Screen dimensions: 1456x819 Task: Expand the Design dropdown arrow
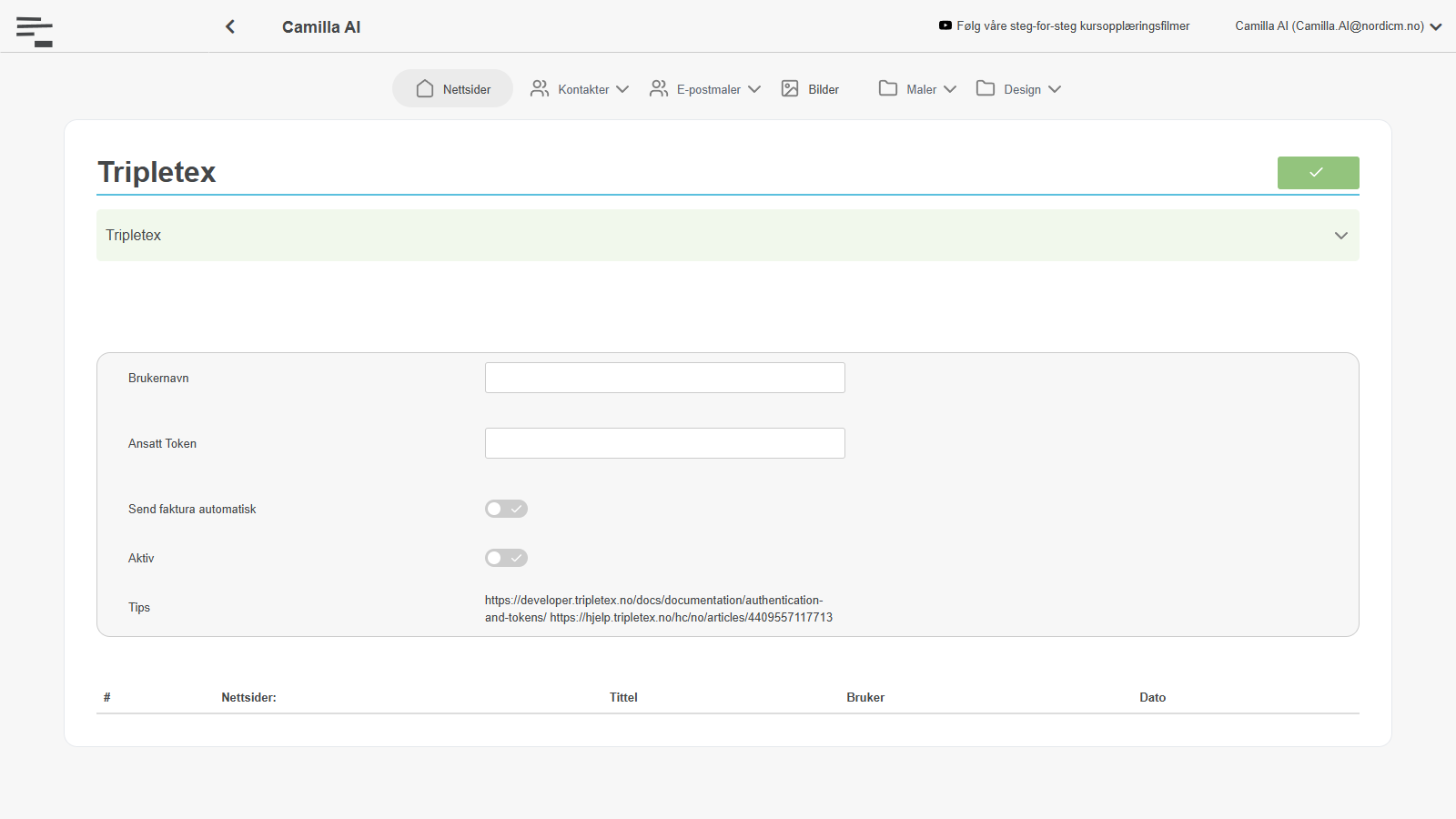[1055, 89]
